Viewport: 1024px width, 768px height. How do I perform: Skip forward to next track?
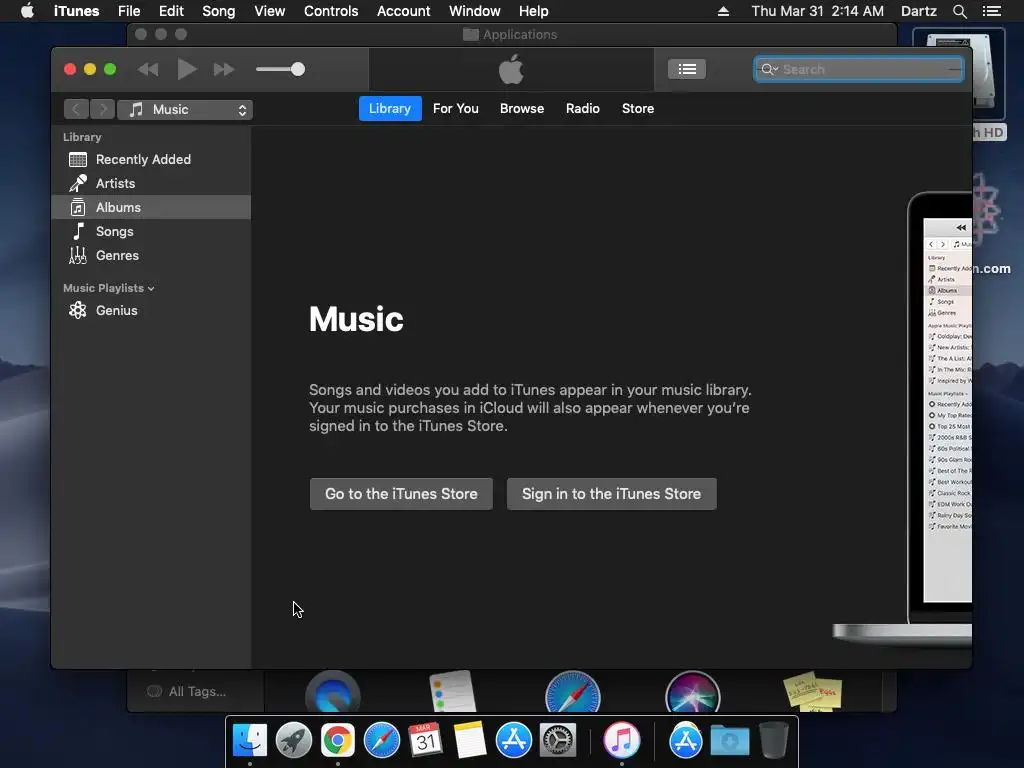pos(224,69)
